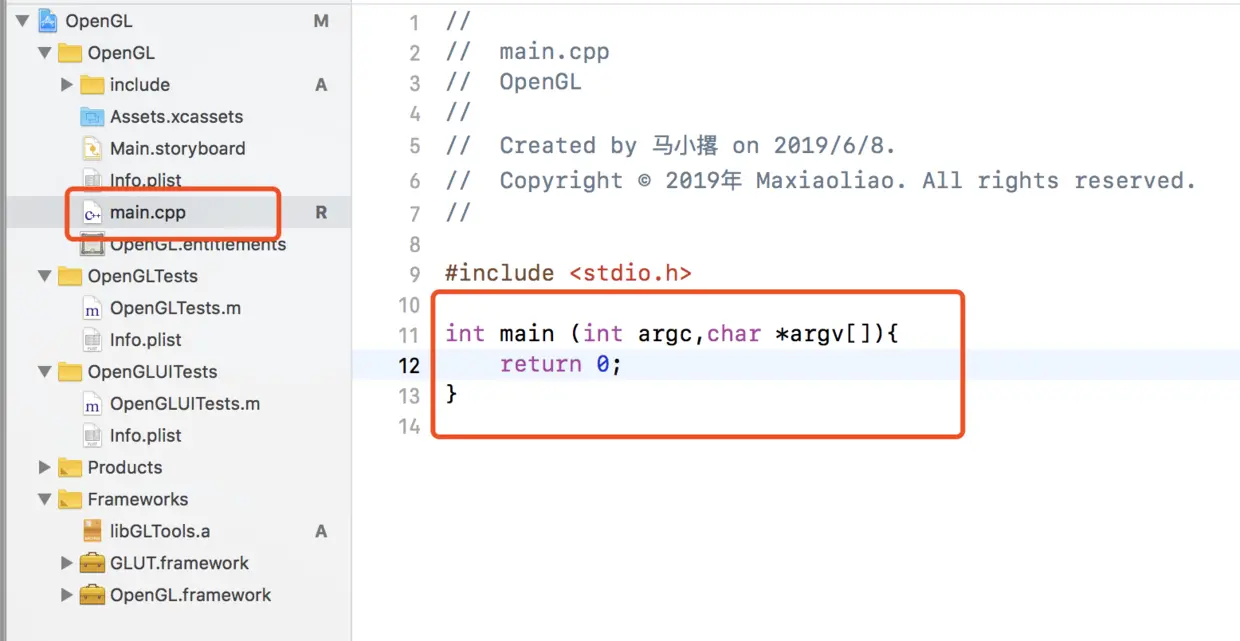Click the OpenGLTests.m file icon
Viewport: 1240px width, 641px height.
click(x=92, y=309)
